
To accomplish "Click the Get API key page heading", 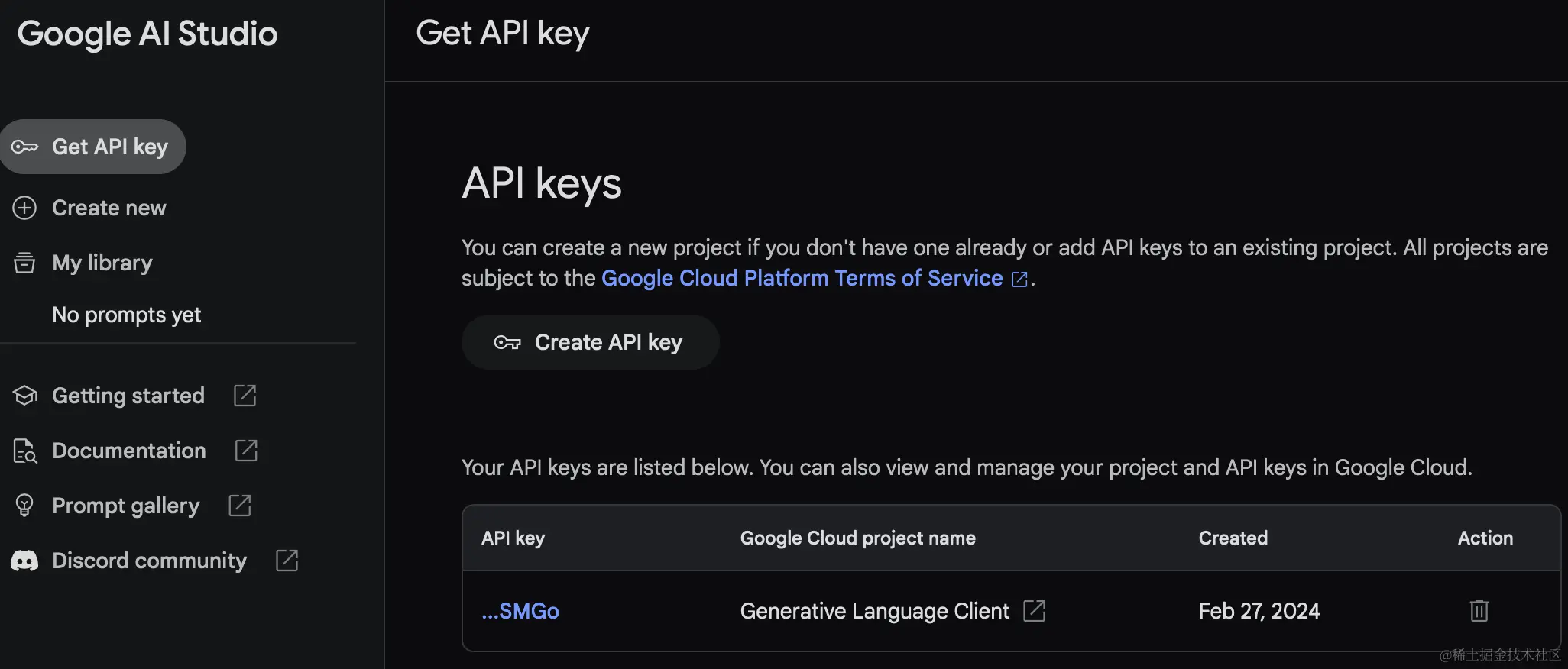I will pyautogui.click(x=503, y=34).
